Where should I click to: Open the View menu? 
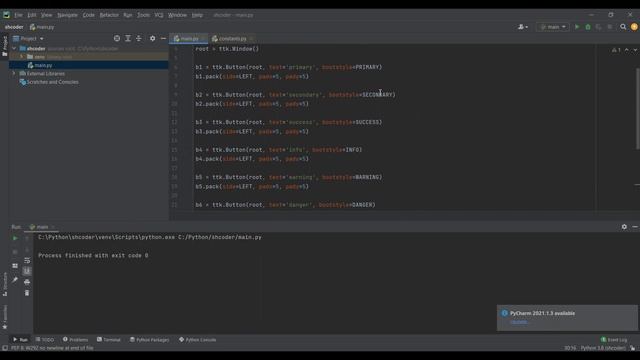click(x=46, y=15)
